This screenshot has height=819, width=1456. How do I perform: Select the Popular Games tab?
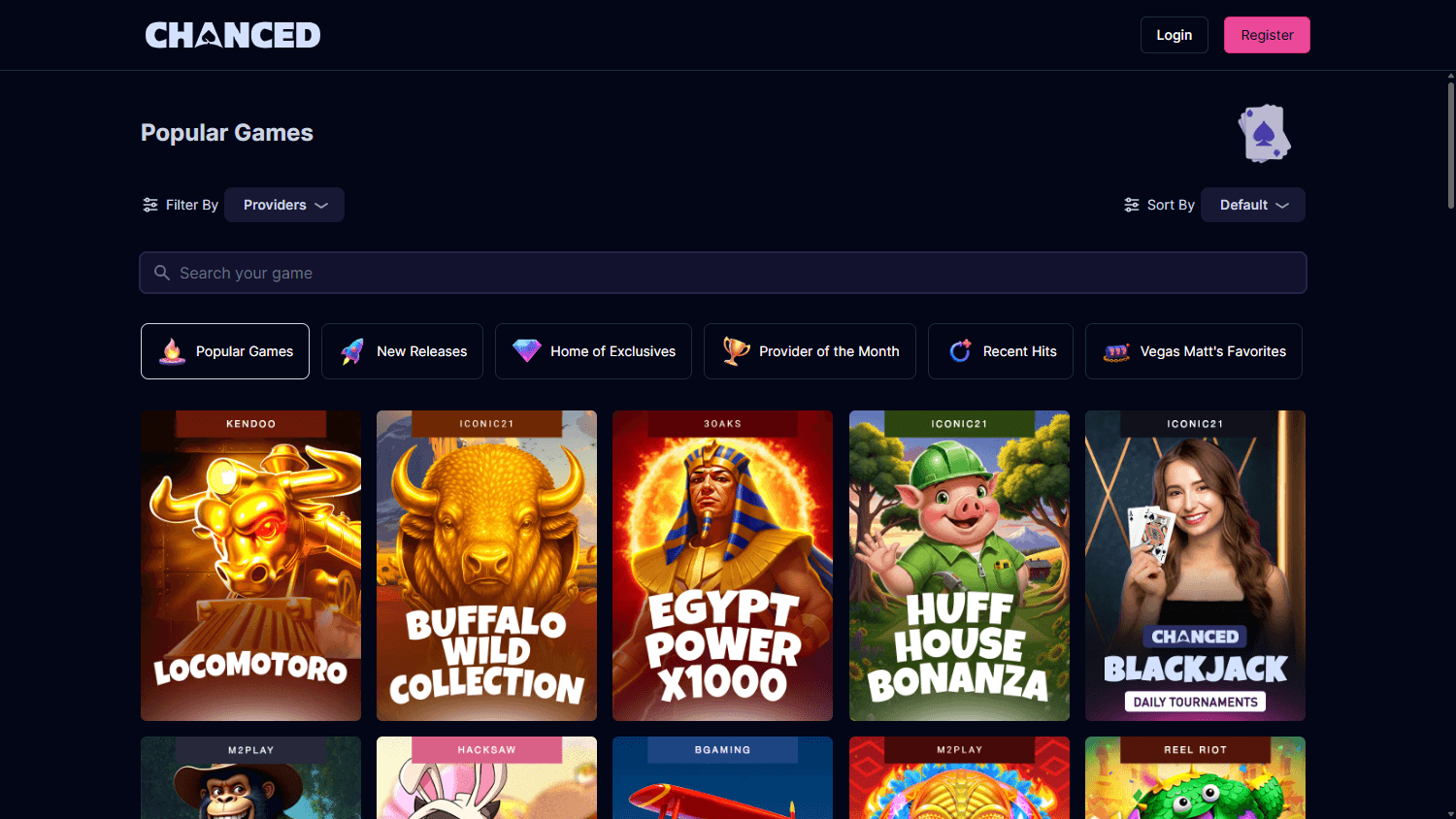225,351
